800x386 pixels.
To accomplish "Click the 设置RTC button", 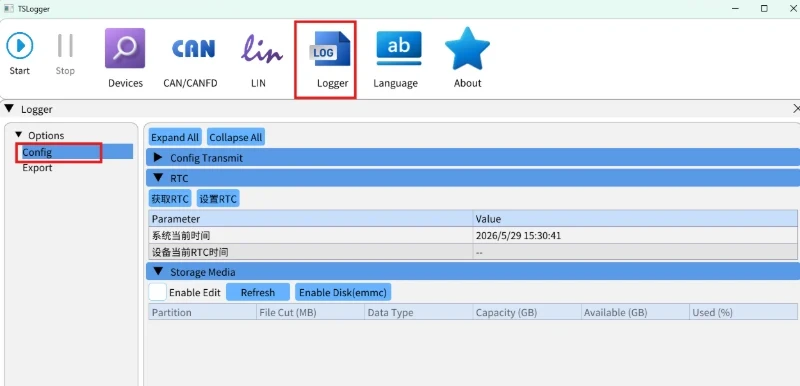I will coord(218,199).
